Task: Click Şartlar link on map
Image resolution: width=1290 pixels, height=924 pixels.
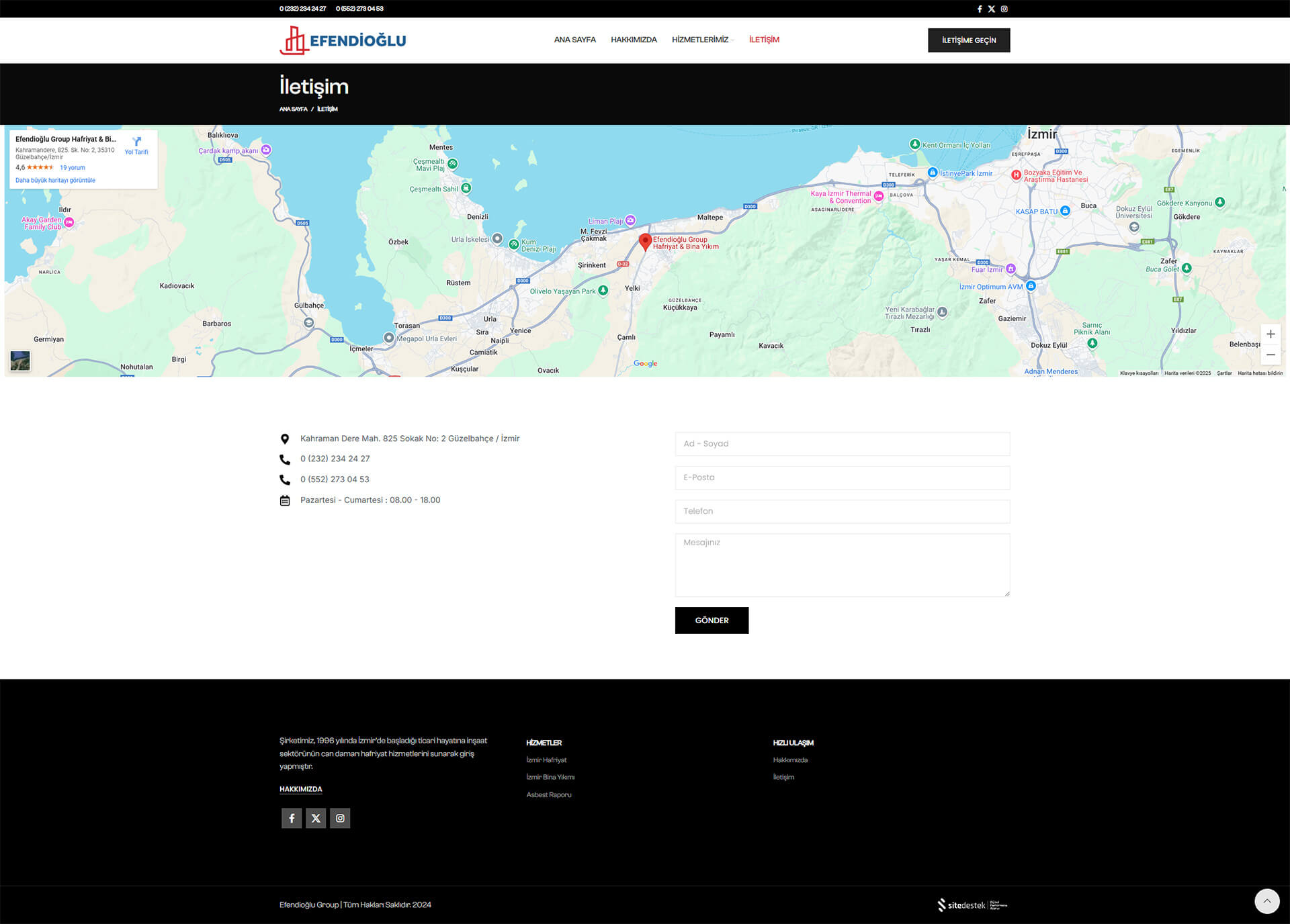Action: [1224, 373]
